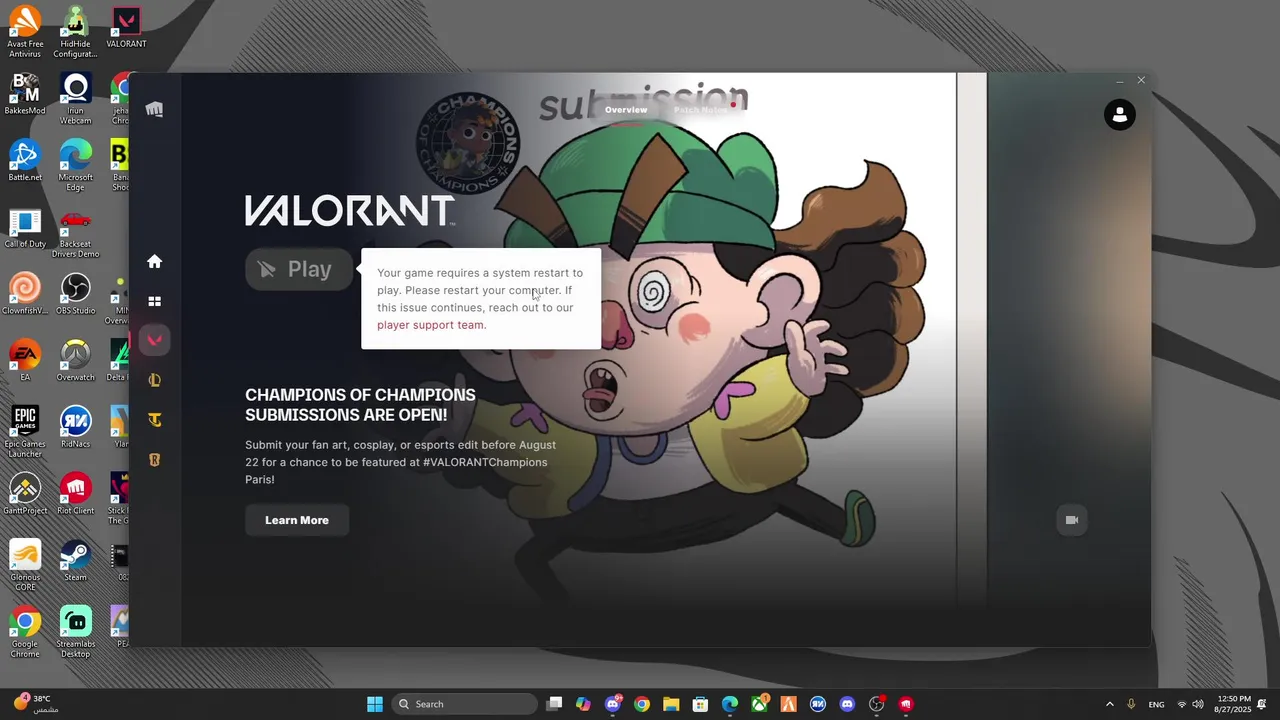Open OBS Studio from the taskbar
The width and height of the screenshot is (1280, 720).
877,704
